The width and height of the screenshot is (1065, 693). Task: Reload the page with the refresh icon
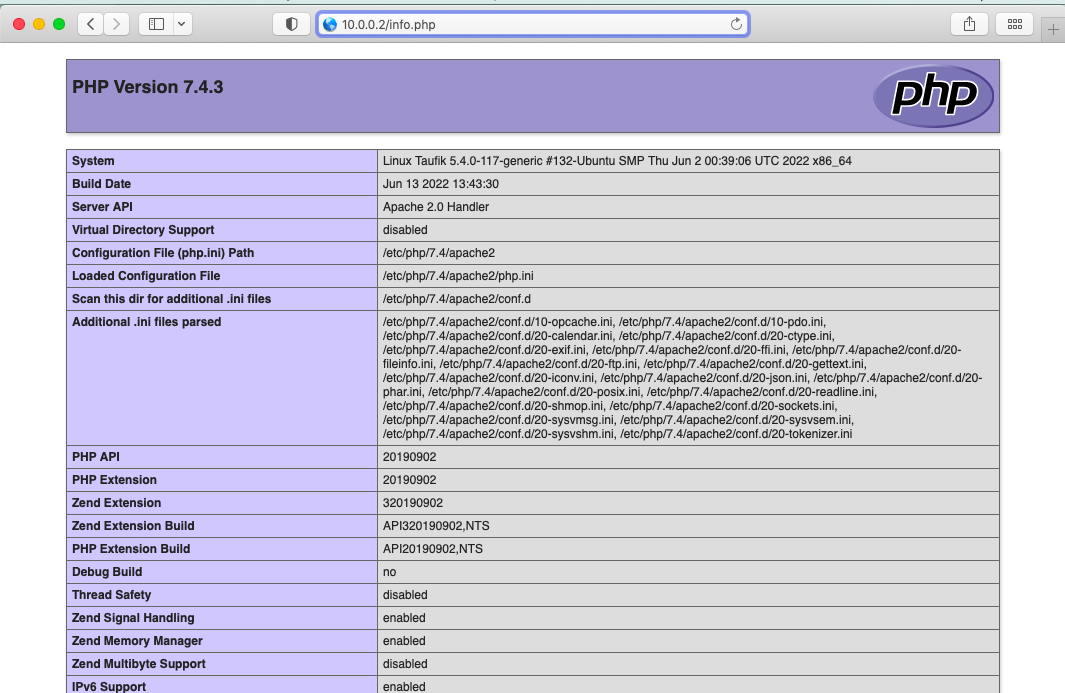tap(736, 24)
